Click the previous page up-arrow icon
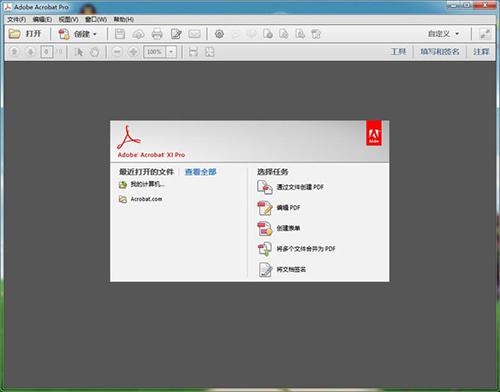The width and height of the screenshot is (500, 392). (x=14, y=52)
